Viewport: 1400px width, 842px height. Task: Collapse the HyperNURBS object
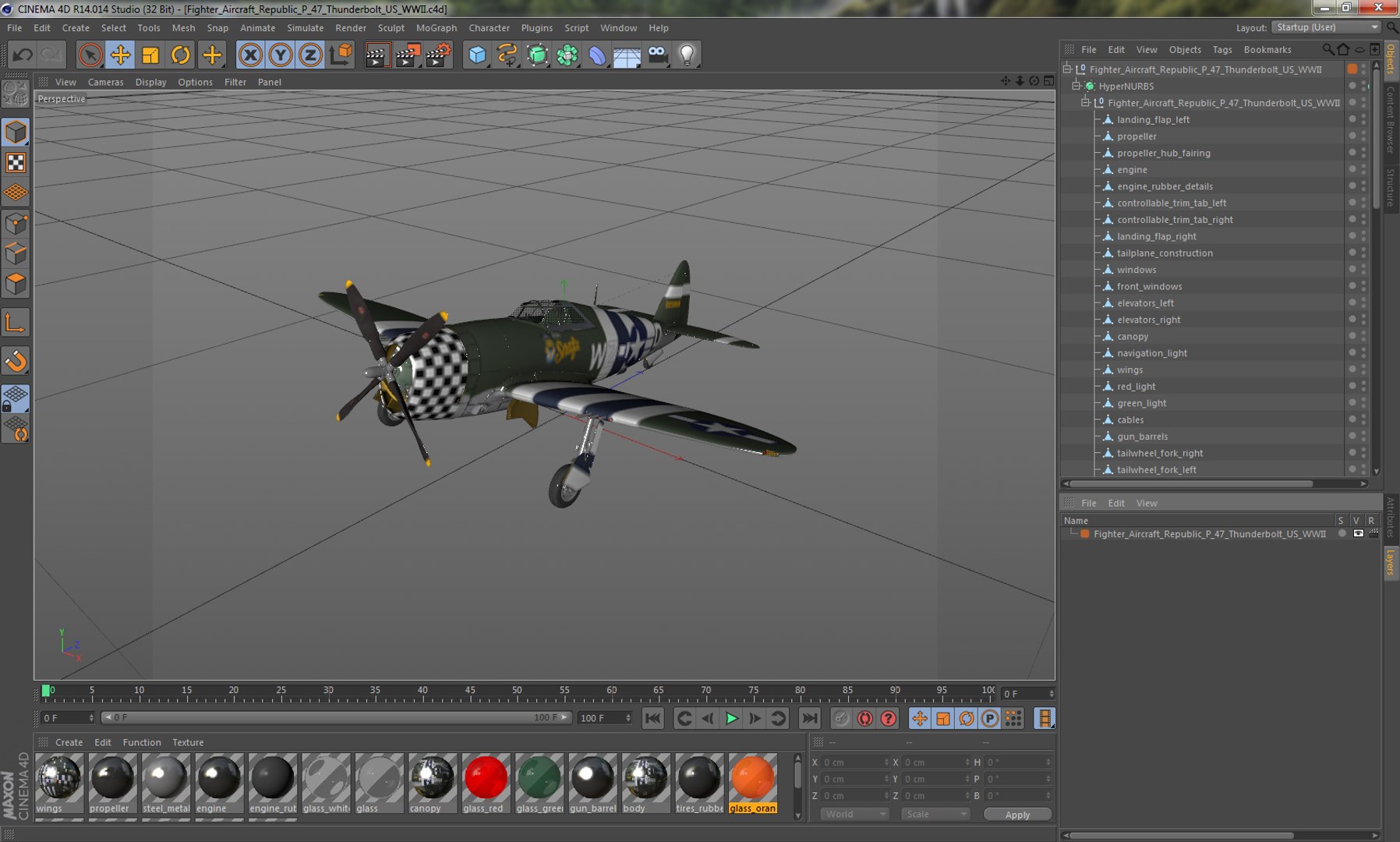click(1077, 86)
